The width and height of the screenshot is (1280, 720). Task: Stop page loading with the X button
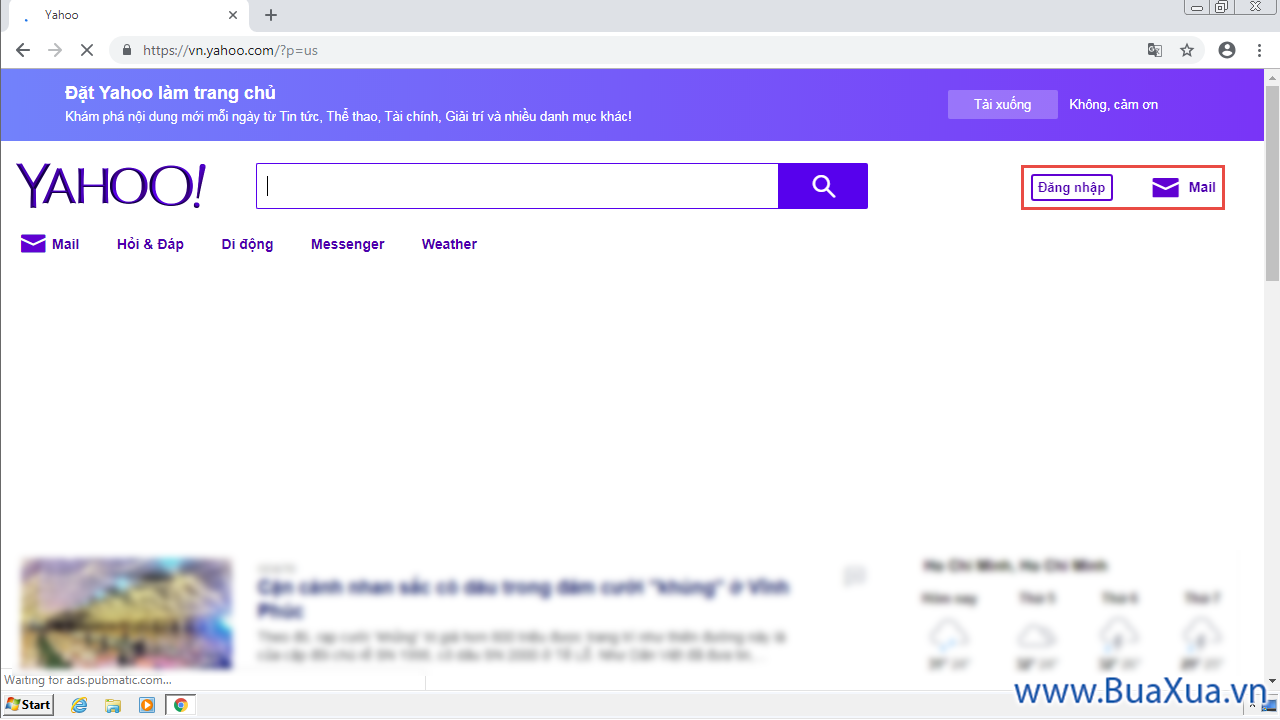coord(87,50)
